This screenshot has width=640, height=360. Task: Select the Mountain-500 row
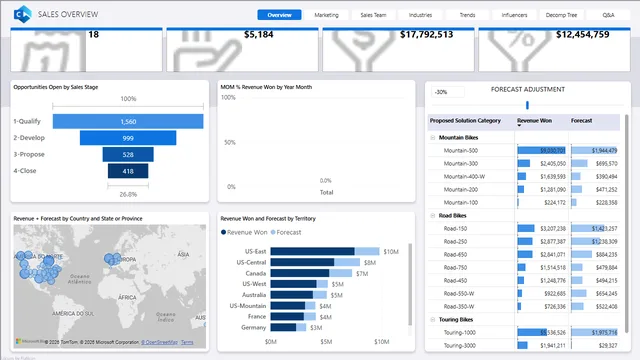[524, 151]
